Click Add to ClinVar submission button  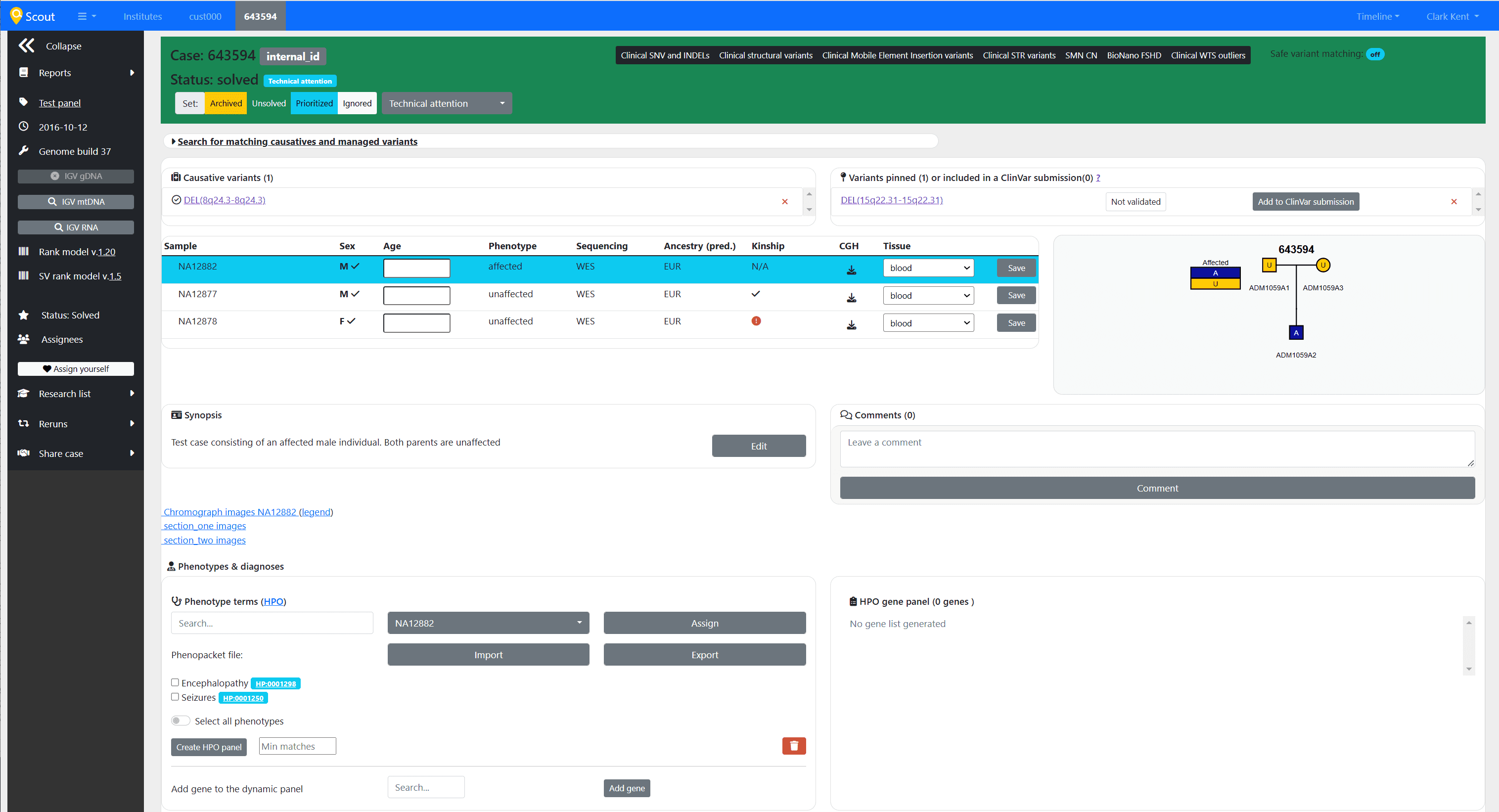[1305, 201]
